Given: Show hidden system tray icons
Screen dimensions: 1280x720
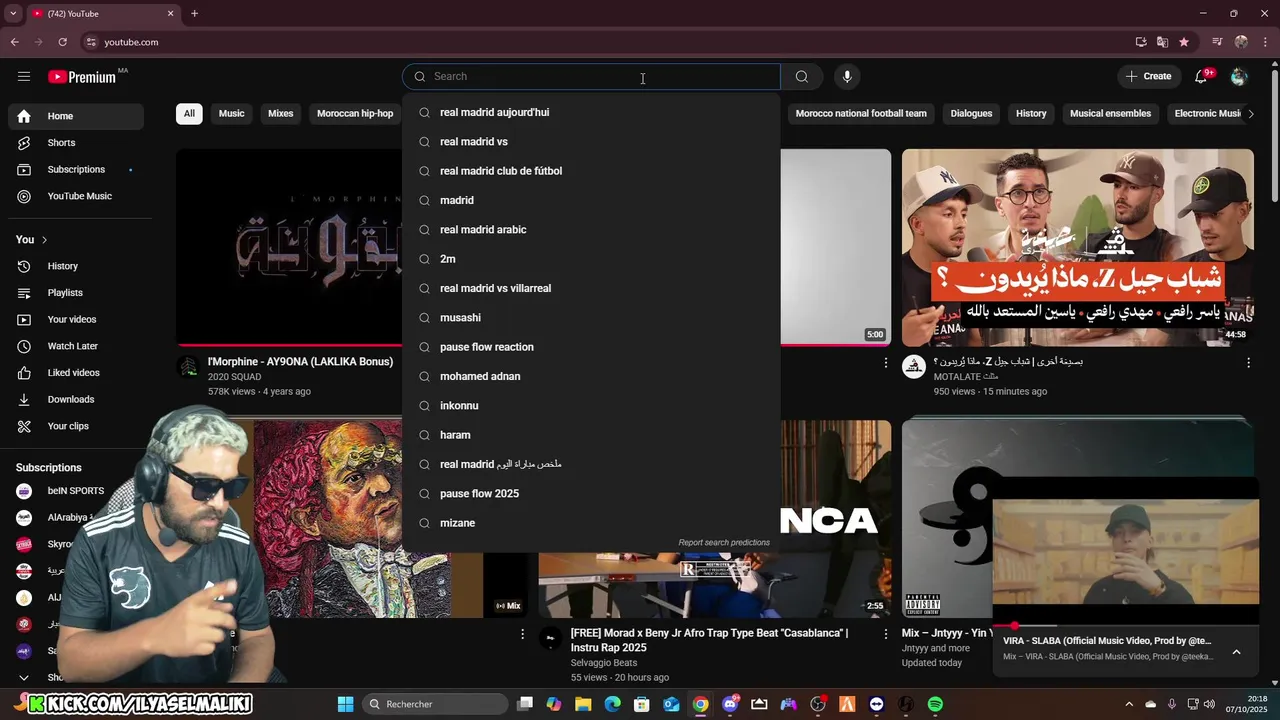Looking at the screenshot, I should (x=1129, y=704).
